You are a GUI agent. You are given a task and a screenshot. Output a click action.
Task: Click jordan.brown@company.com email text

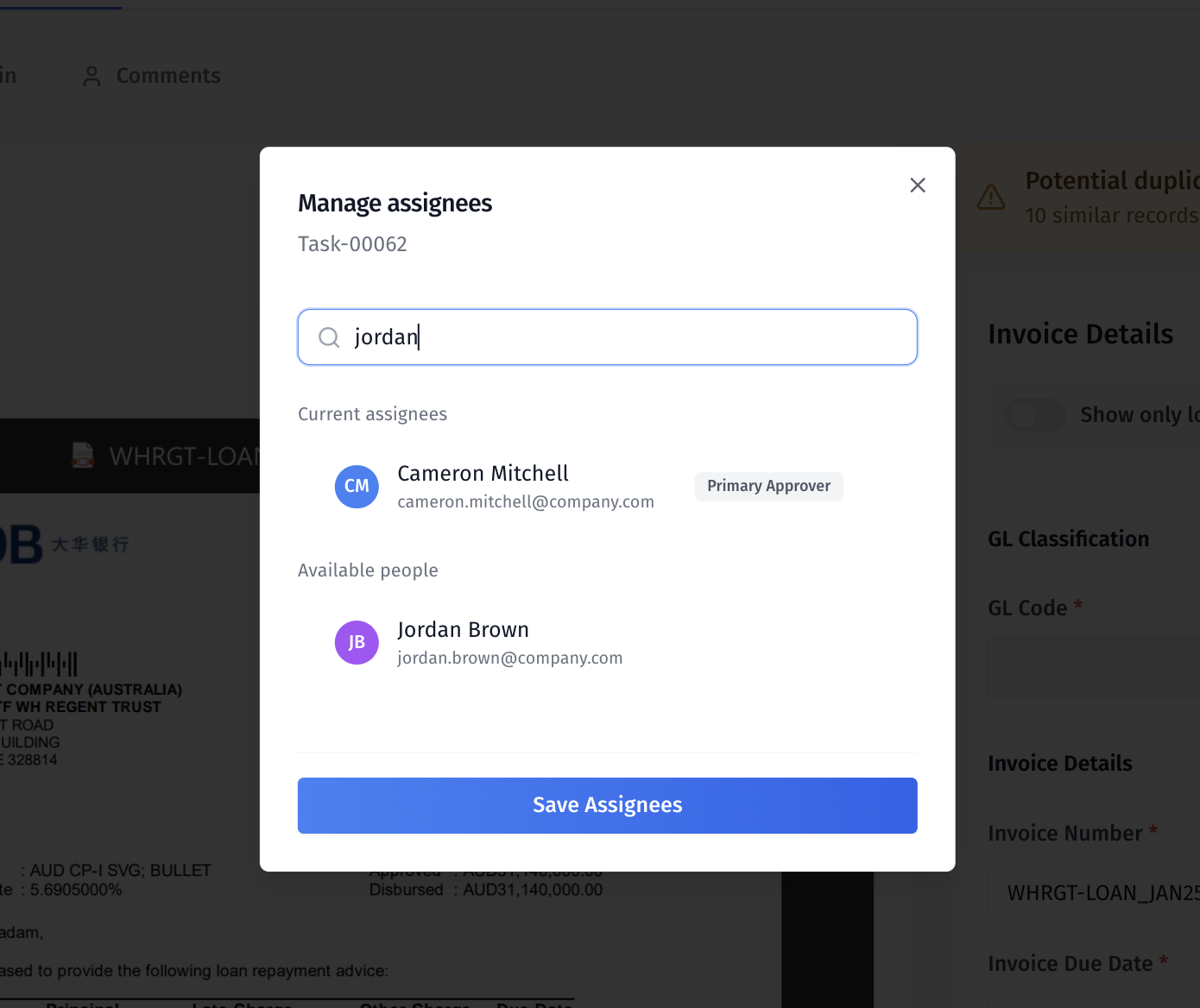[509, 658]
